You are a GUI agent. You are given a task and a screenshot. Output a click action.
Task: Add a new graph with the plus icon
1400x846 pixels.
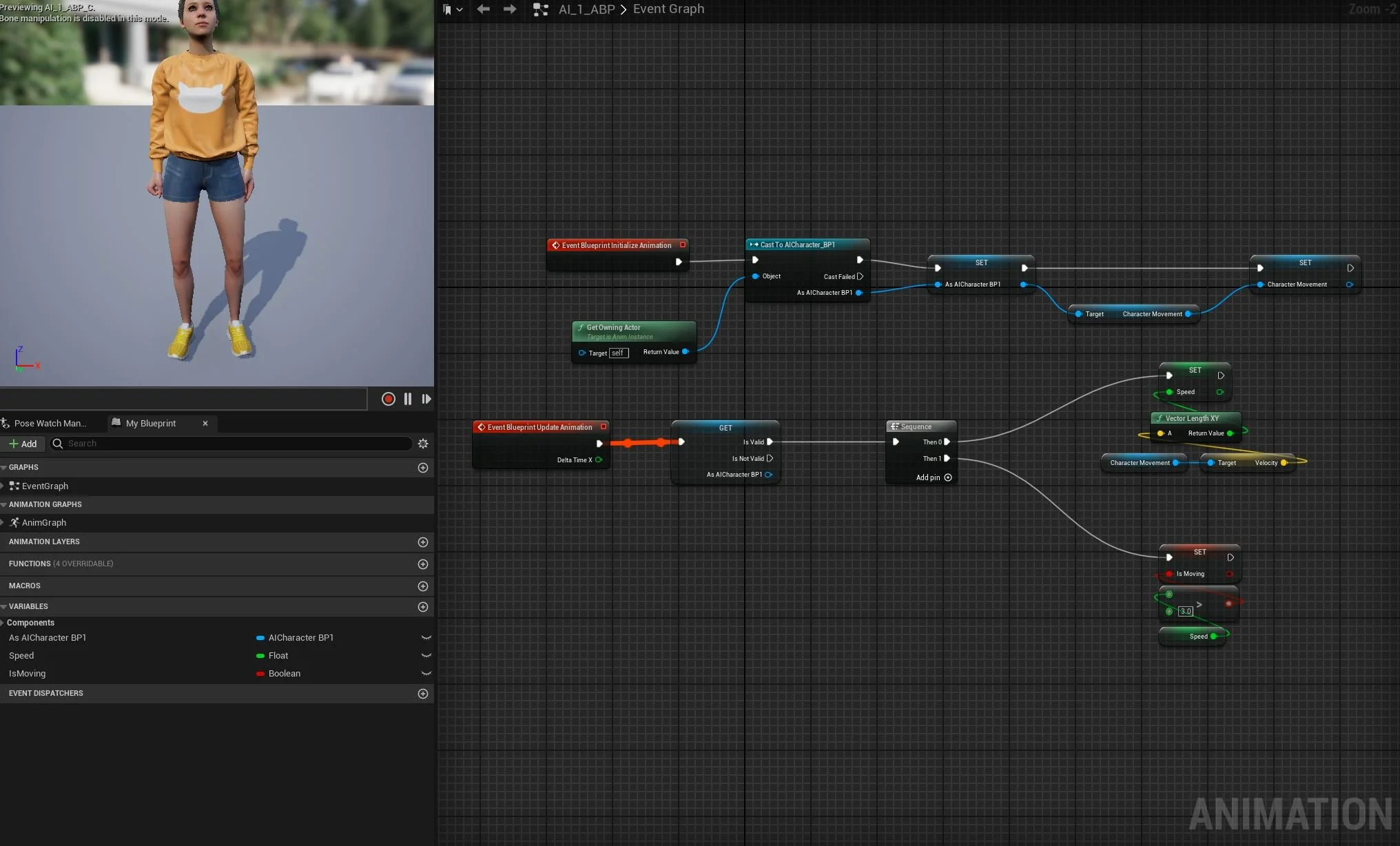pos(423,468)
